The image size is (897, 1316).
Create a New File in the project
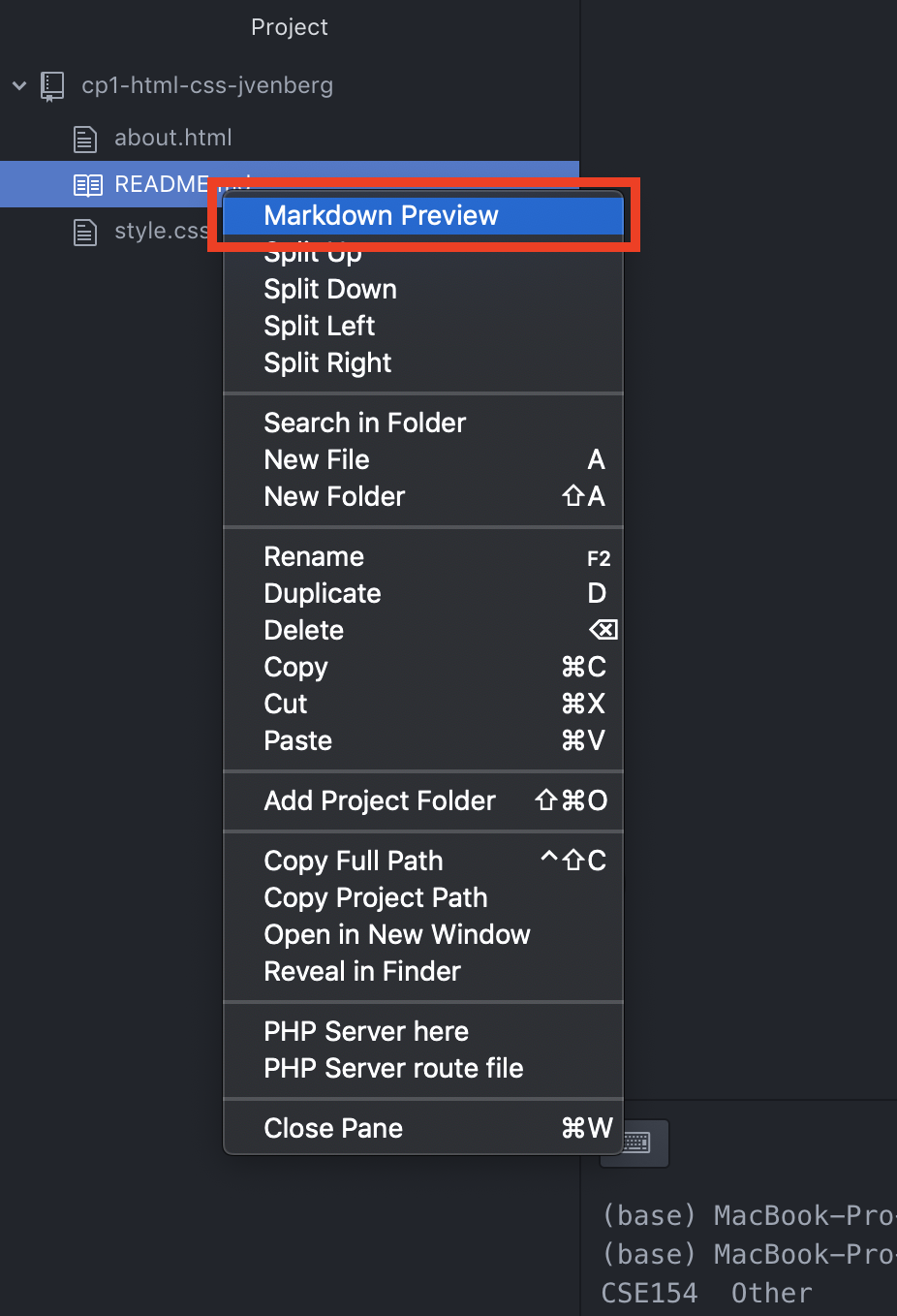[317, 459]
